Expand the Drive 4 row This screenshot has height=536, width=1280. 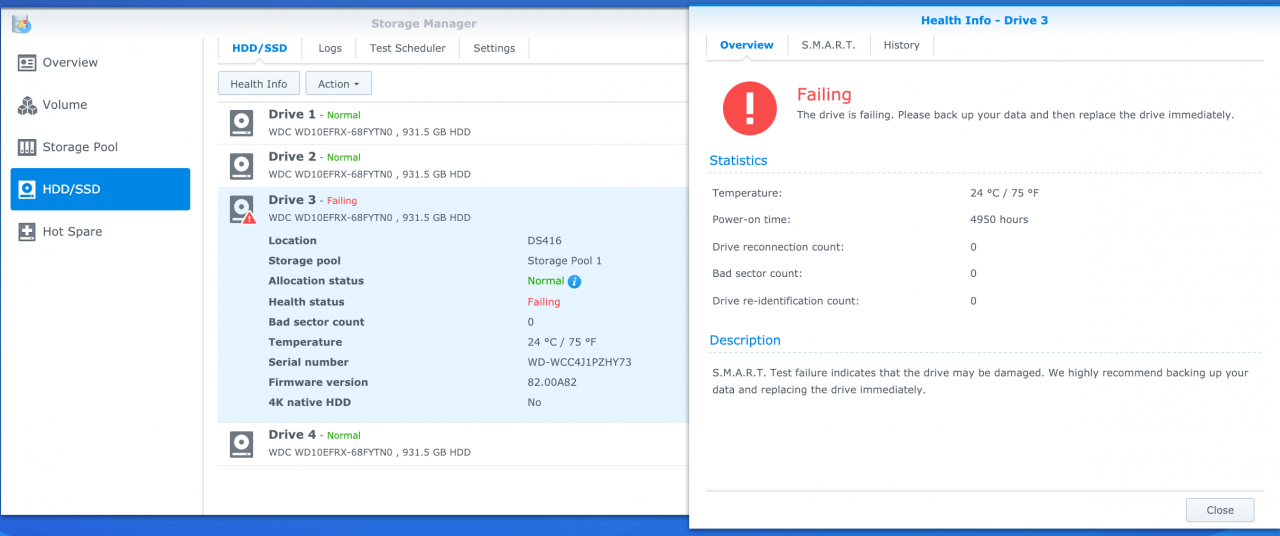coord(453,443)
